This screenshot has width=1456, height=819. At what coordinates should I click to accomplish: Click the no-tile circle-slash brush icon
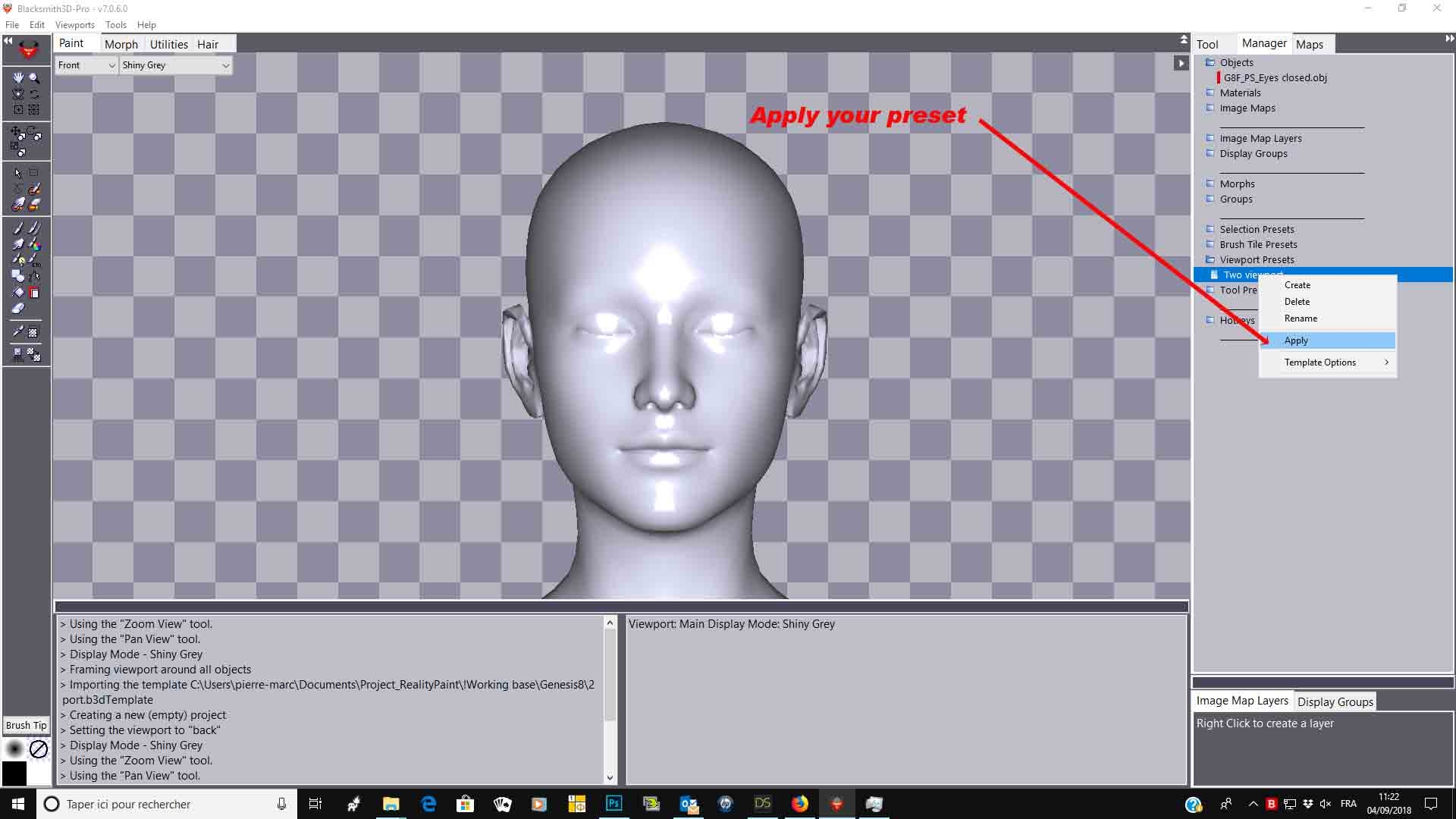click(39, 749)
